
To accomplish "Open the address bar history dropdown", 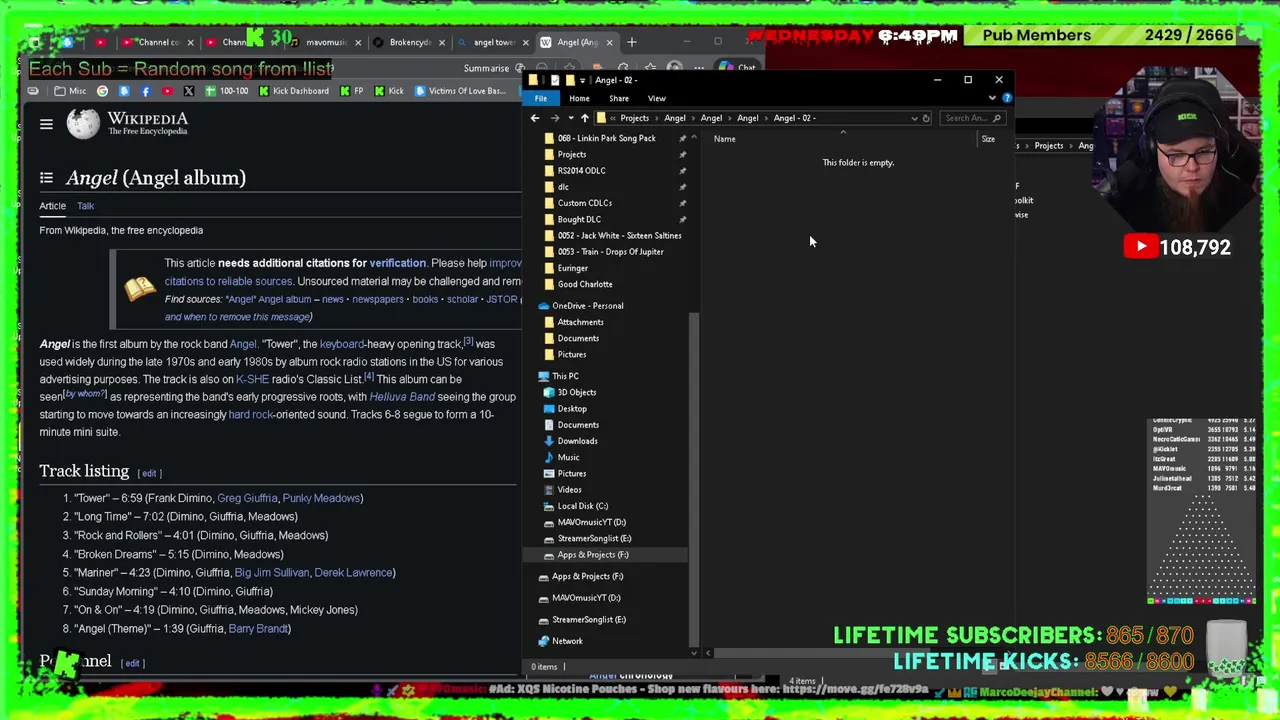I will pyautogui.click(x=914, y=118).
